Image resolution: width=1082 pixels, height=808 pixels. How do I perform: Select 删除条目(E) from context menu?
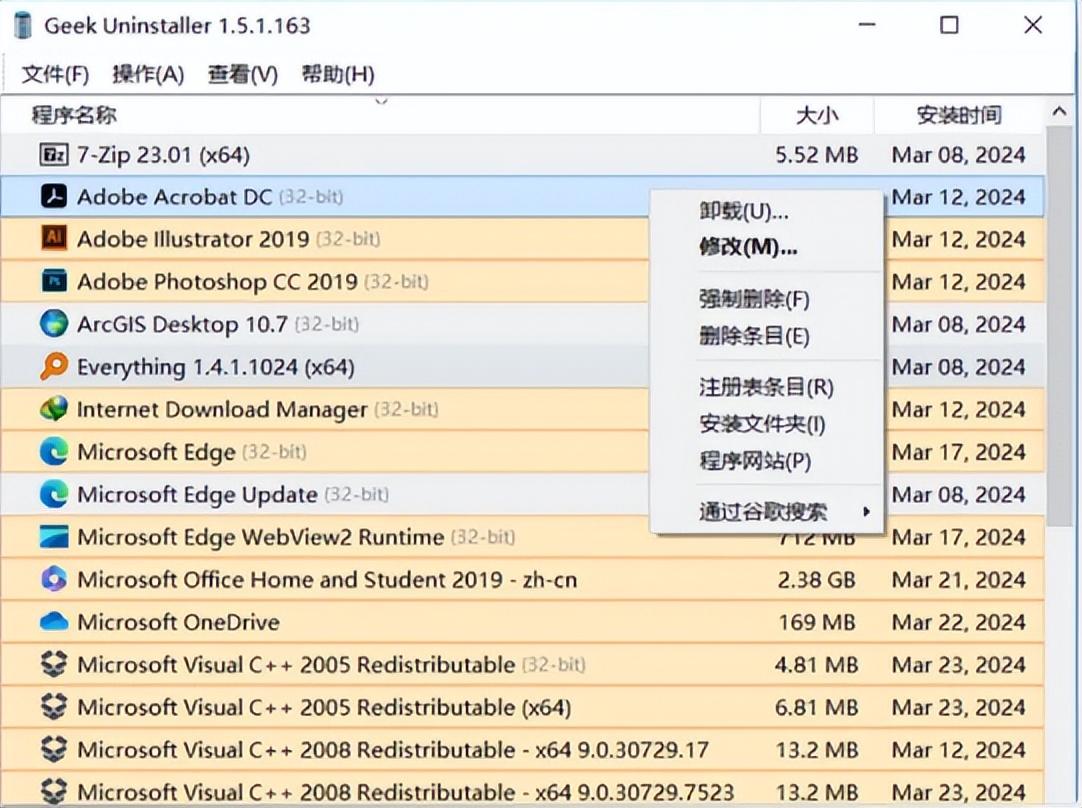[x=754, y=336]
